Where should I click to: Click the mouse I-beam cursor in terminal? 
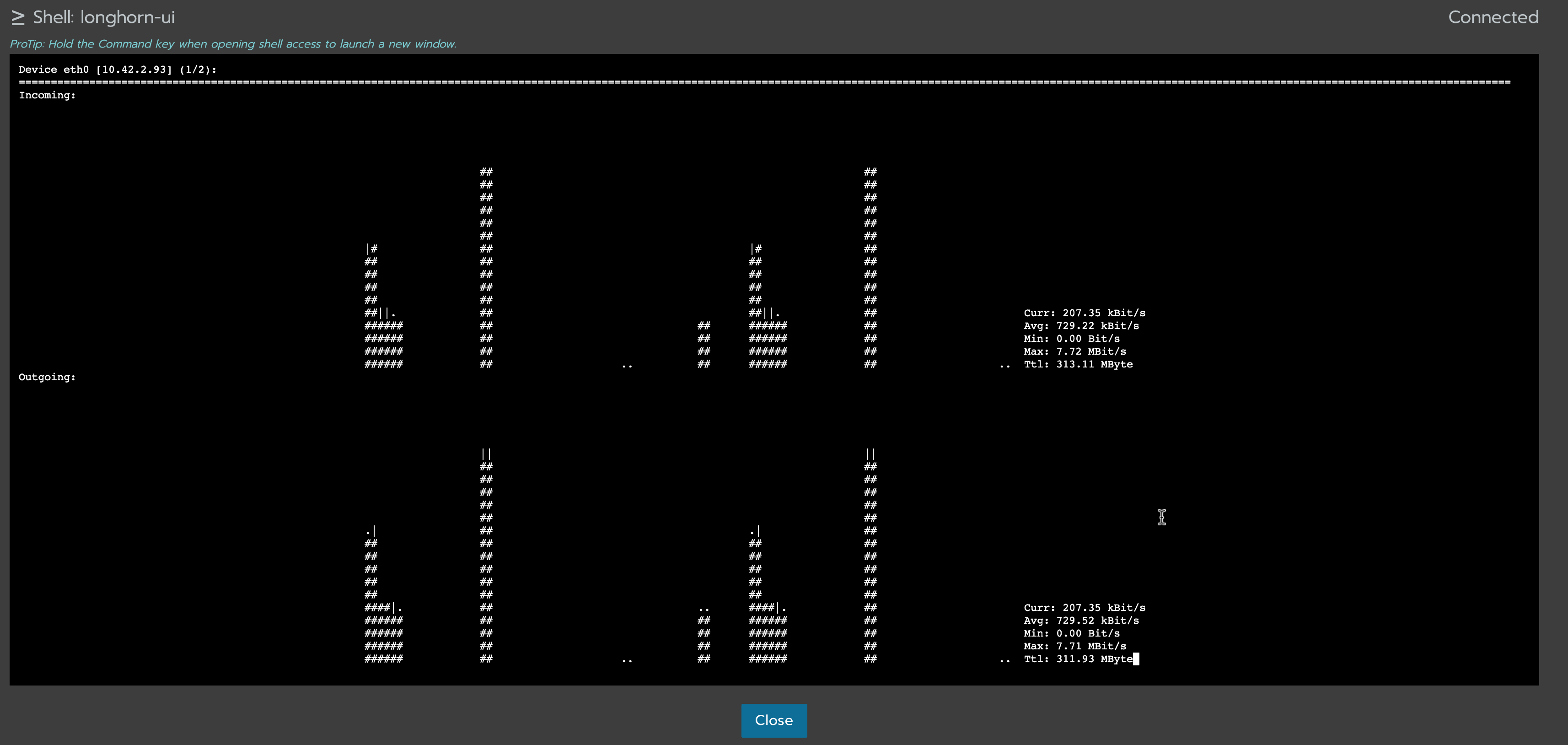[x=1161, y=517]
